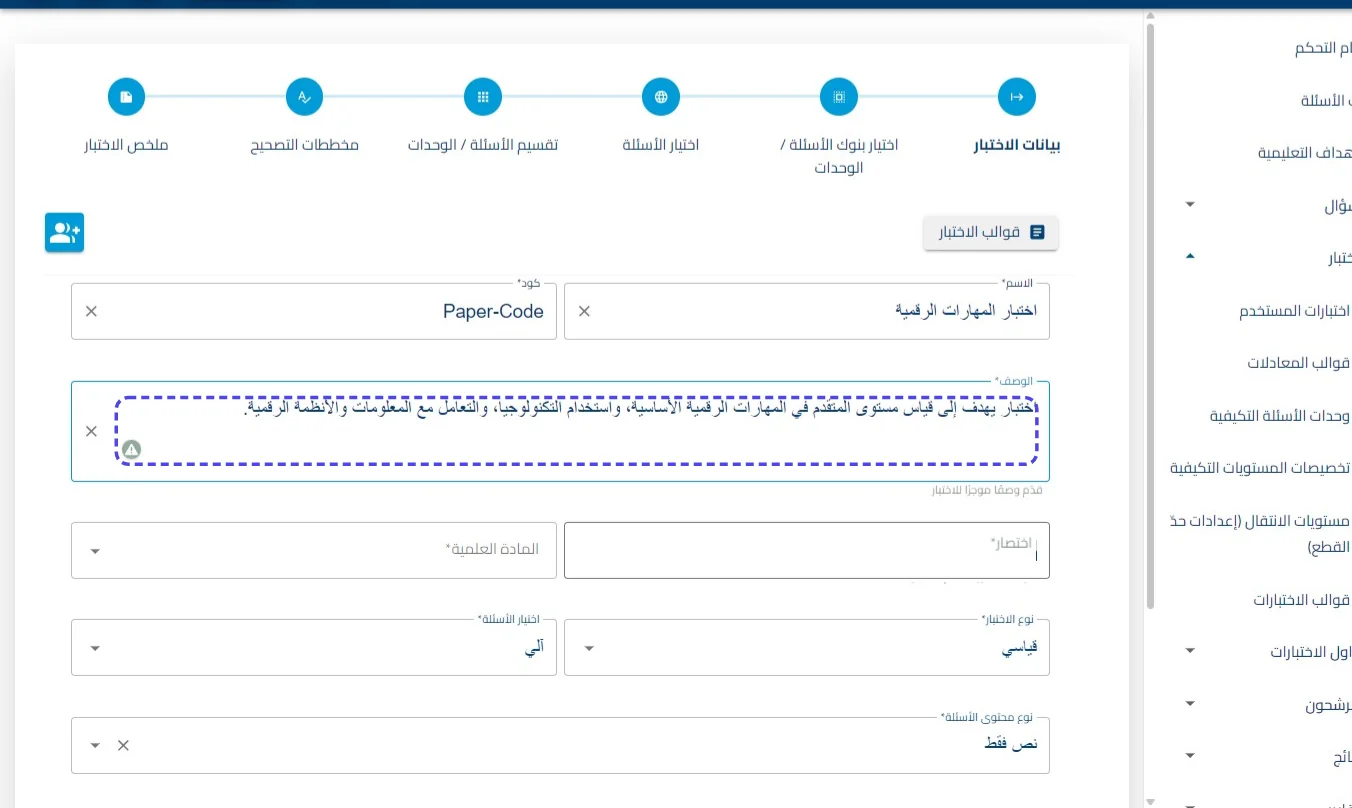Open مستويات الانتقال sidebar item

tap(1261, 534)
